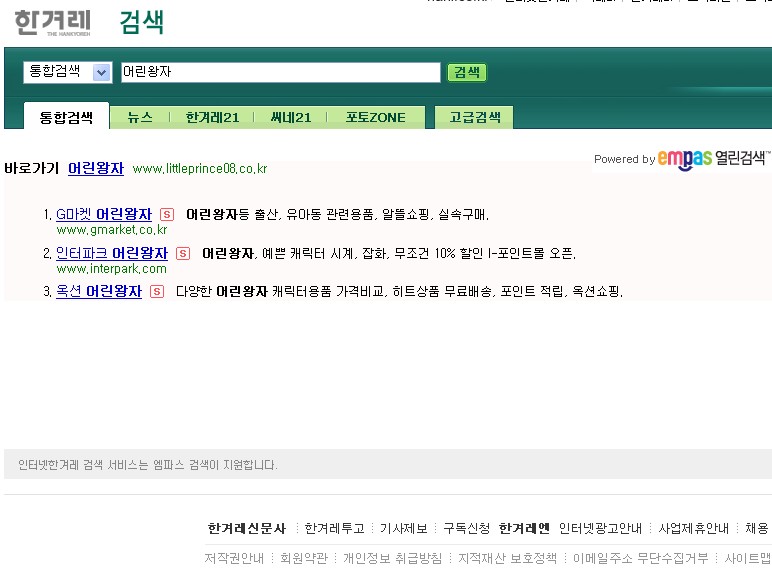Click the G마켓 description about 출산, 유아동 관련용품

pyautogui.click(x=337, y=215)
